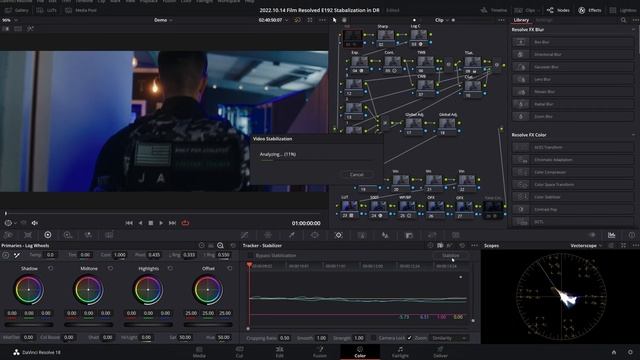Open the Power Window palette
The width and height of the screenshot is (640, 360).
click(x=315, y=235)
